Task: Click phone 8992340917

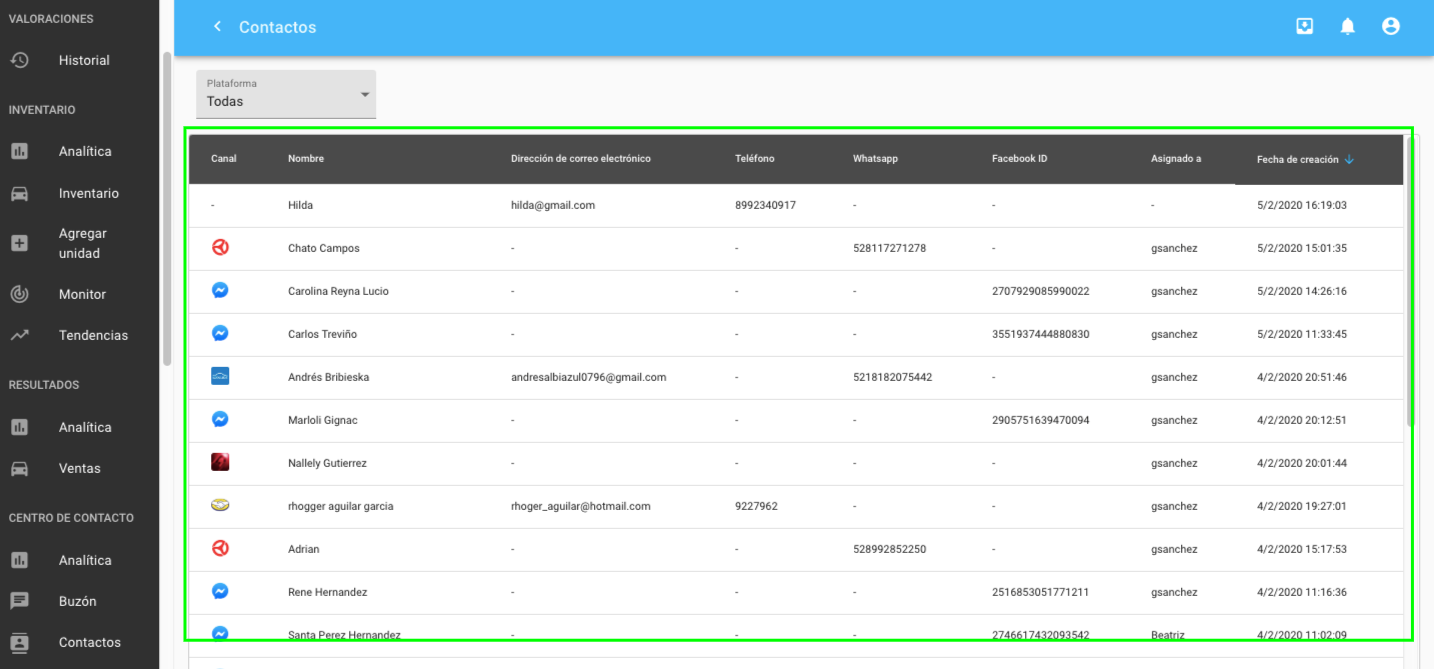Action: 765,205
